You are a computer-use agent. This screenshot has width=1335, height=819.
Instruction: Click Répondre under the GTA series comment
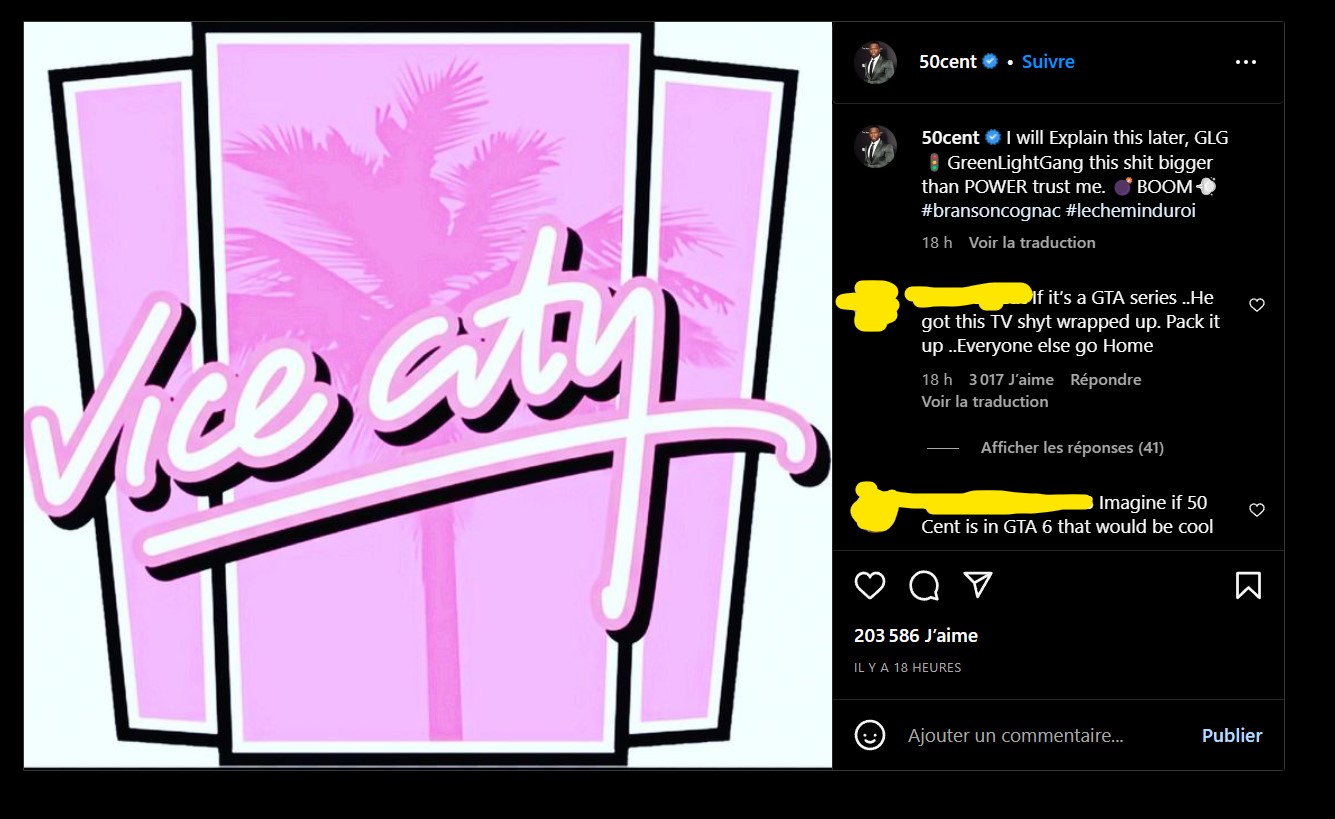coord(1105,380)
